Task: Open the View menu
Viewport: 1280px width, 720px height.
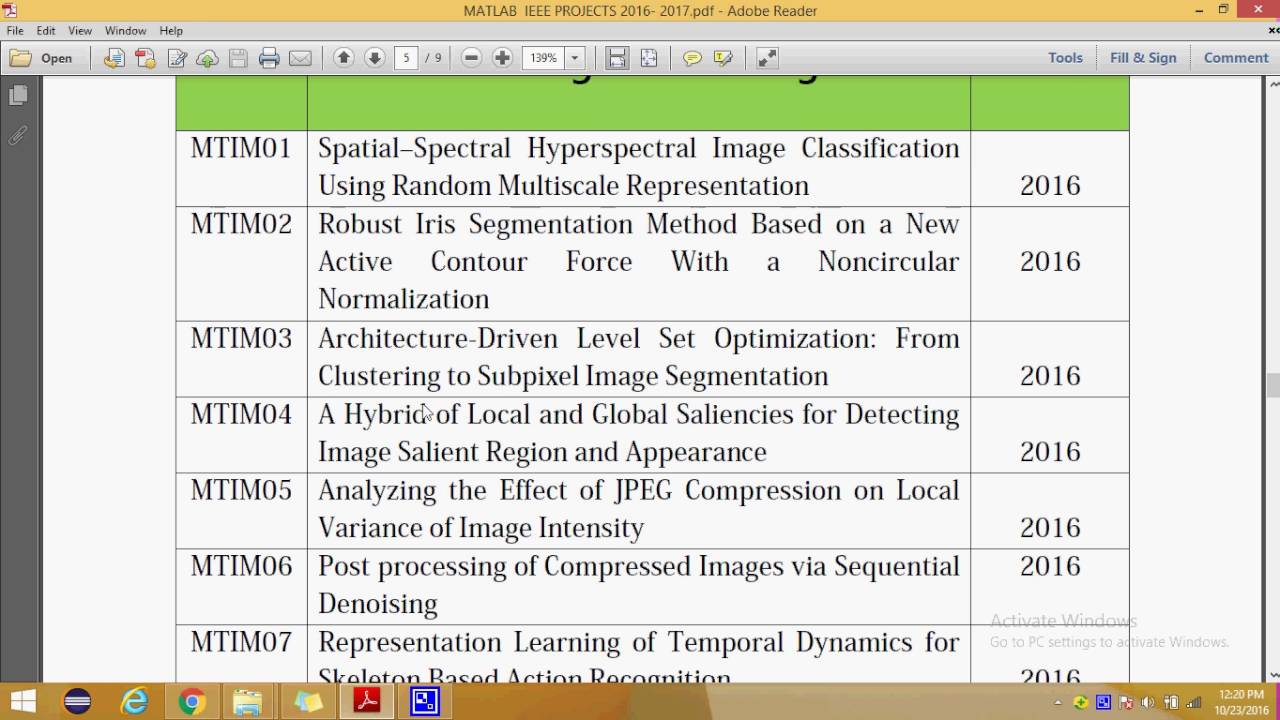Action: (x=80, y=31)
